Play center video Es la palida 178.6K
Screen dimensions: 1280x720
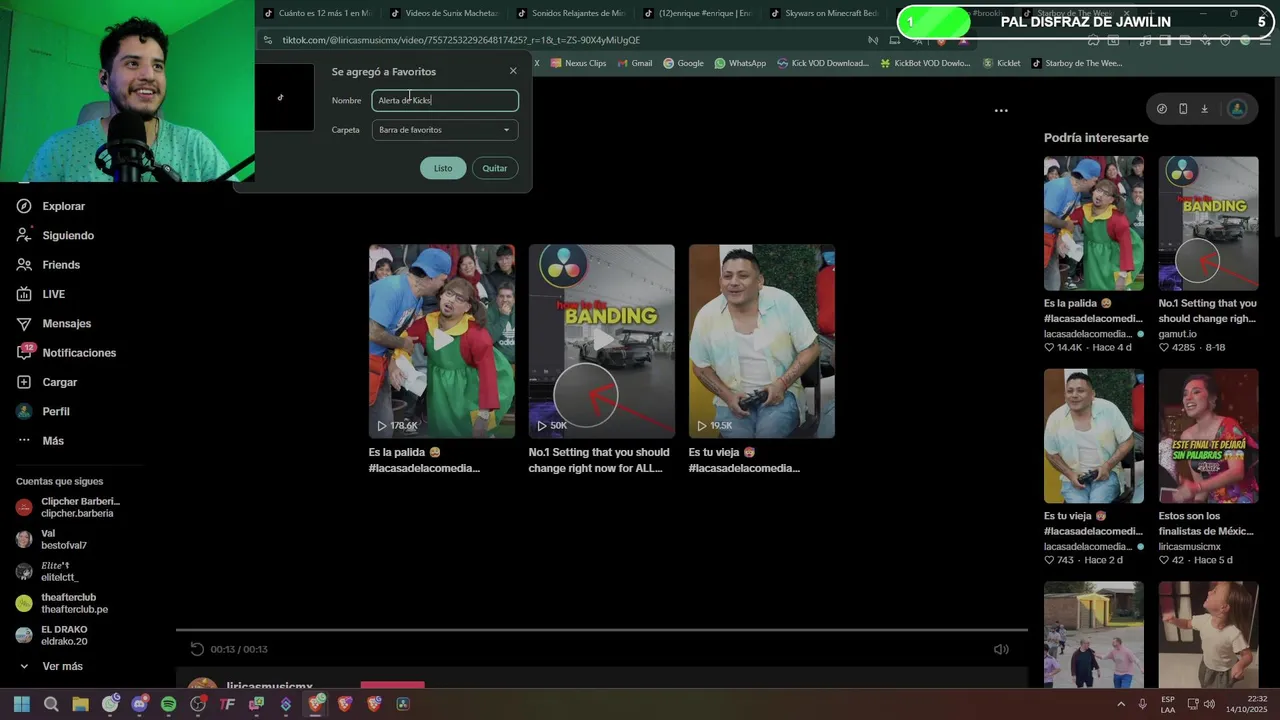(x=442, y=341)
